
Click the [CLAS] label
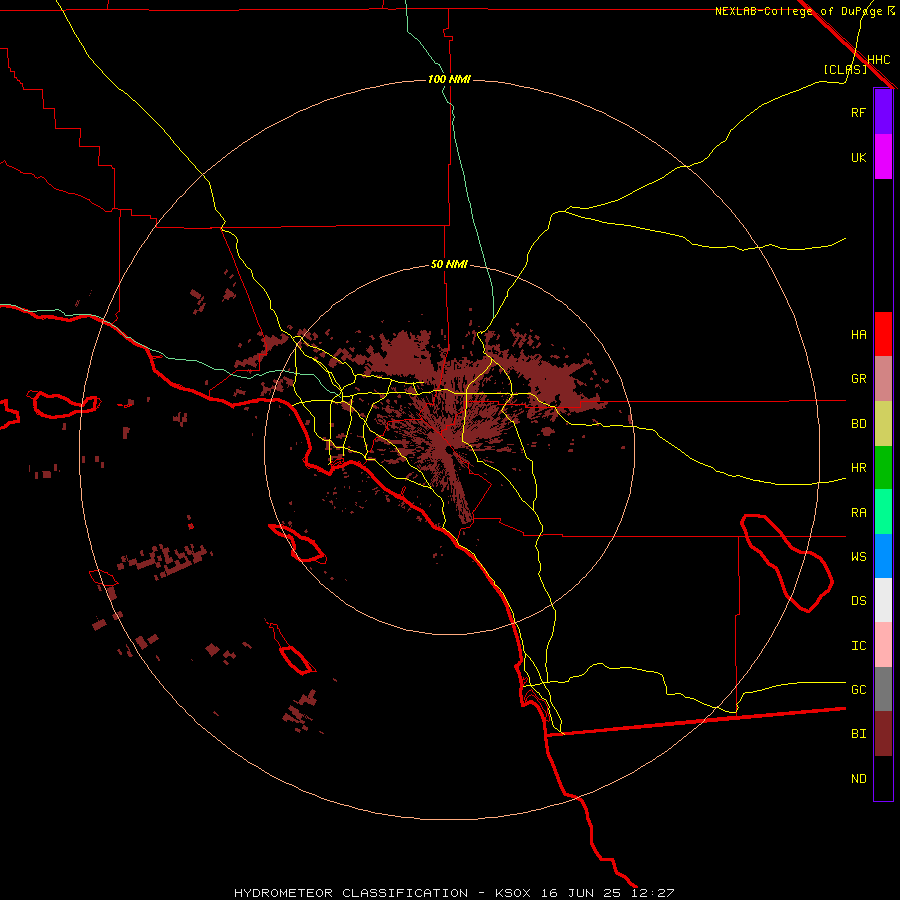845,69
